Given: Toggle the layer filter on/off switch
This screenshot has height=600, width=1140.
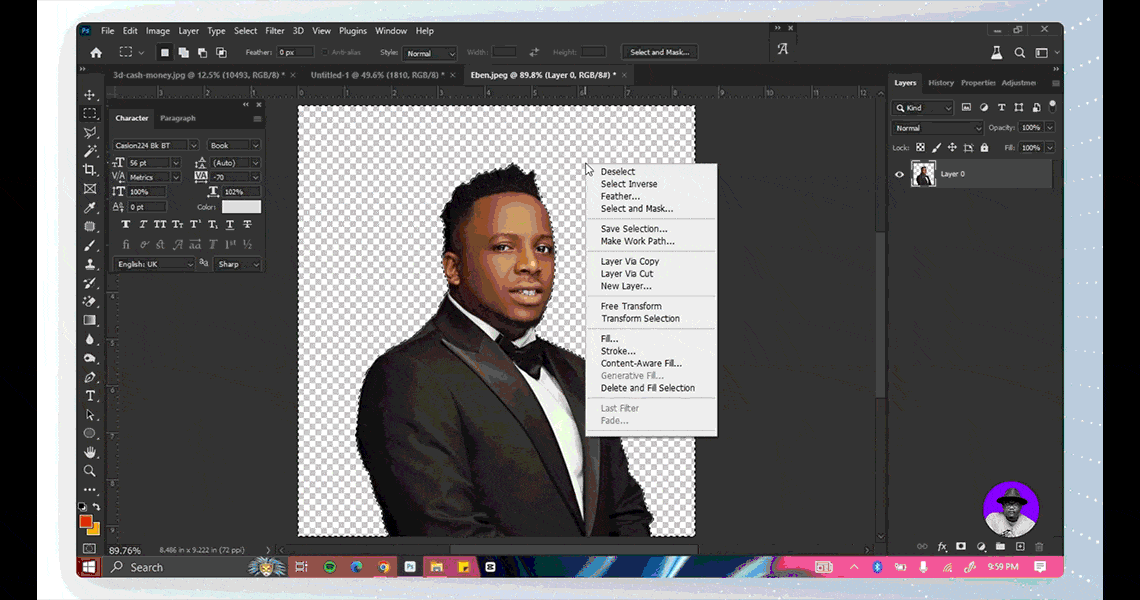Looking at the screenshot, I should tap(1050, 107).
